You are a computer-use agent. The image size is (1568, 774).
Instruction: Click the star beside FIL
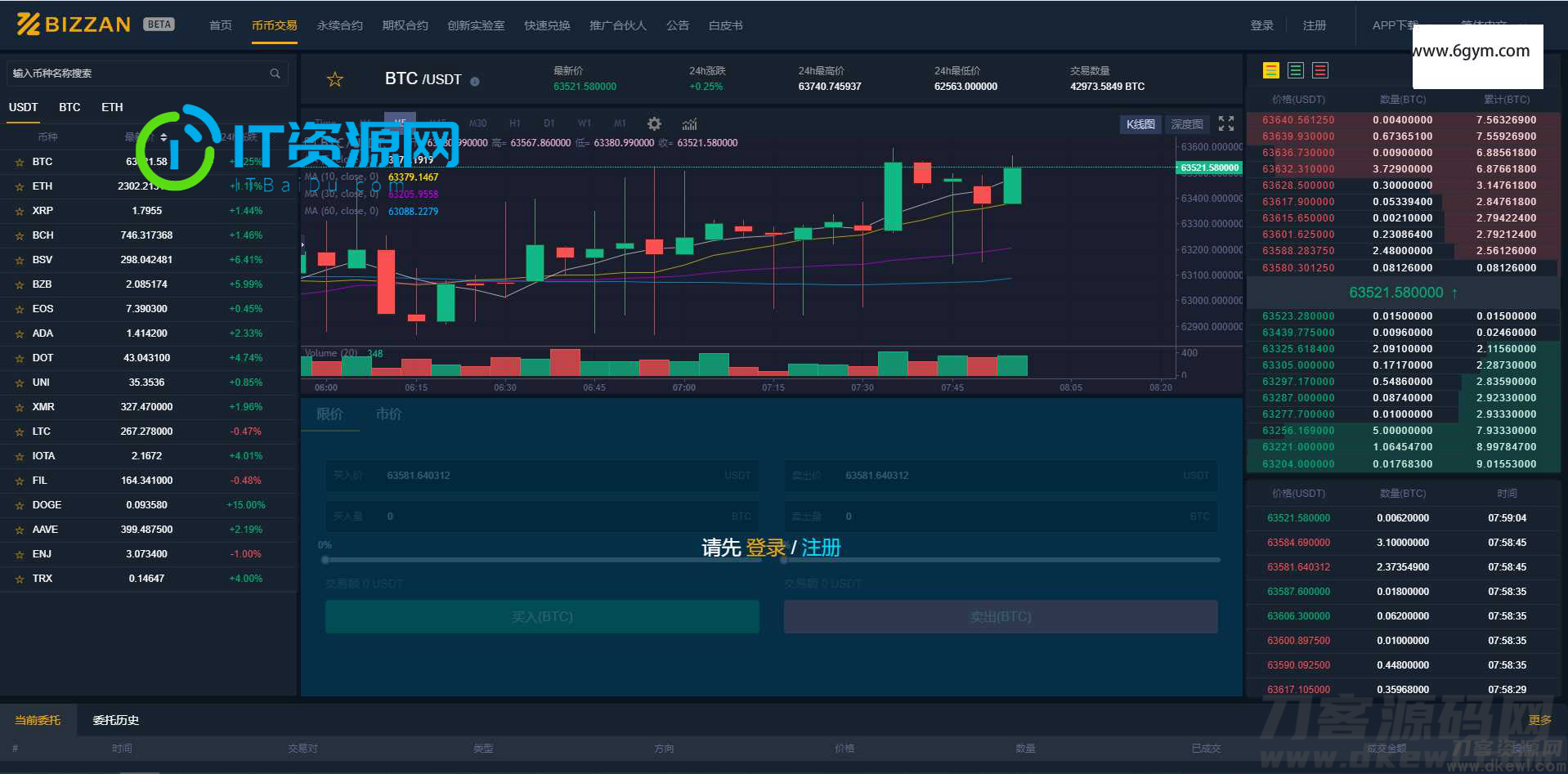[x=20, y=481]
